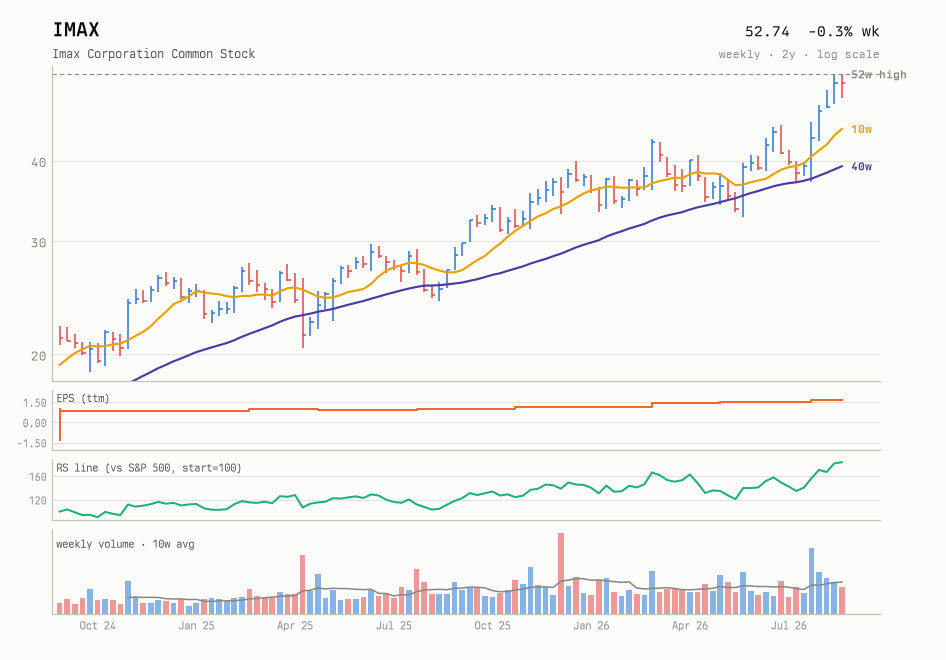Click the 0.00 EPS axis value
This screenshot has height=660, width=946.
click(x=34, y=423)
